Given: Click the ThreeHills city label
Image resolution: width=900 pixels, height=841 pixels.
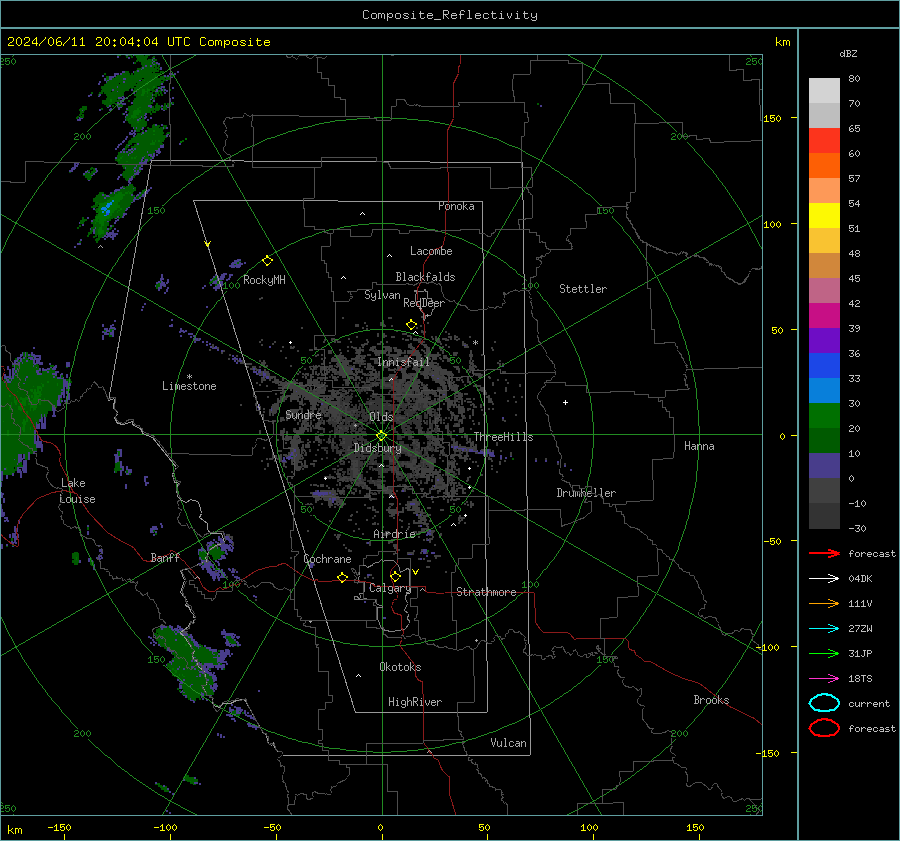Looking at the screenshot, I should [x=503, y=437].
